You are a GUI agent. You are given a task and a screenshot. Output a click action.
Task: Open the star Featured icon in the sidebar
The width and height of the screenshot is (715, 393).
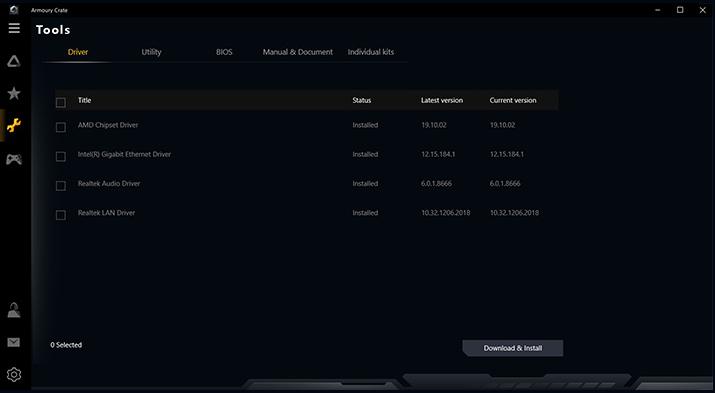point(14,93)
